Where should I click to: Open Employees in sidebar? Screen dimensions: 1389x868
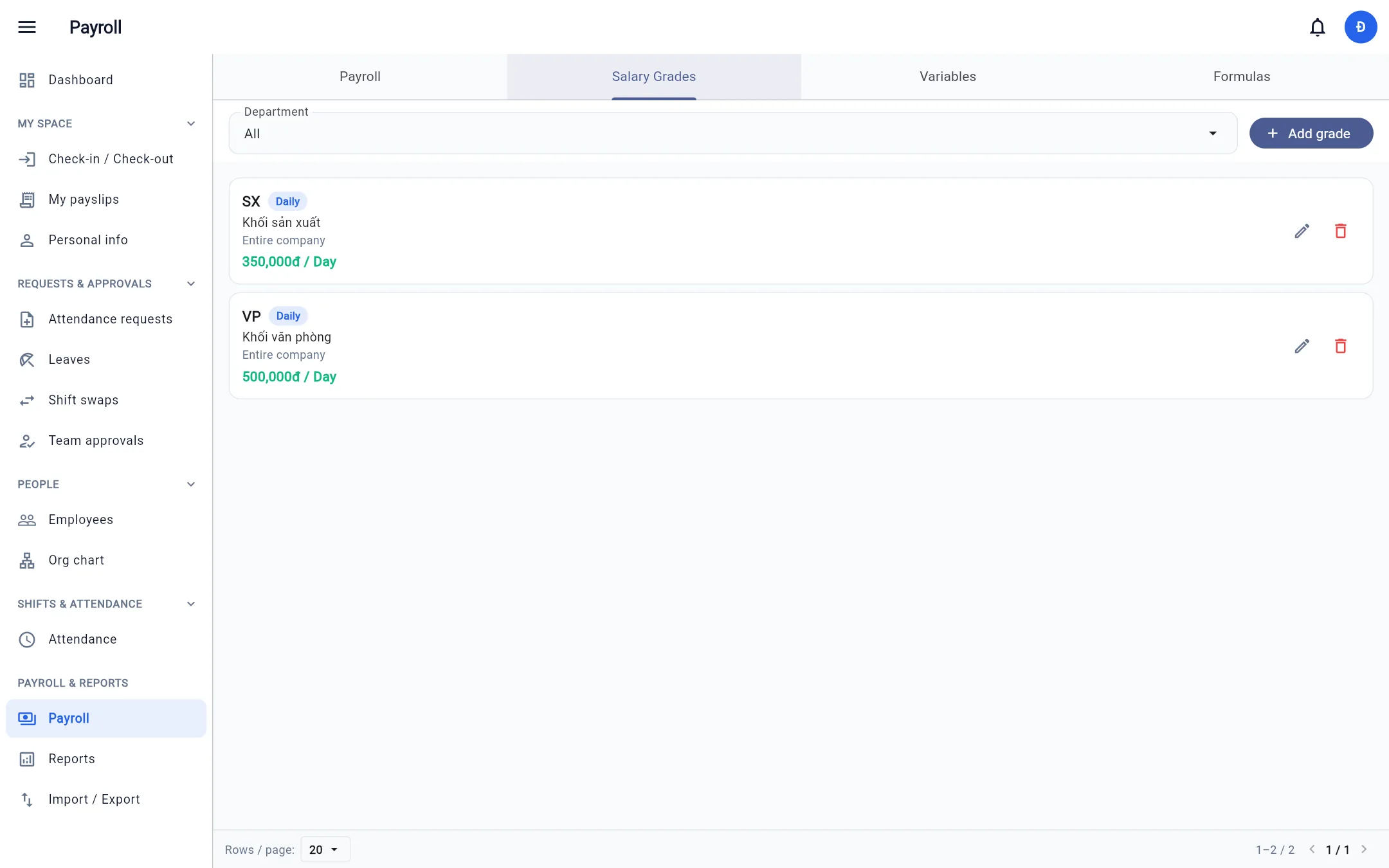tap(106, 520)
